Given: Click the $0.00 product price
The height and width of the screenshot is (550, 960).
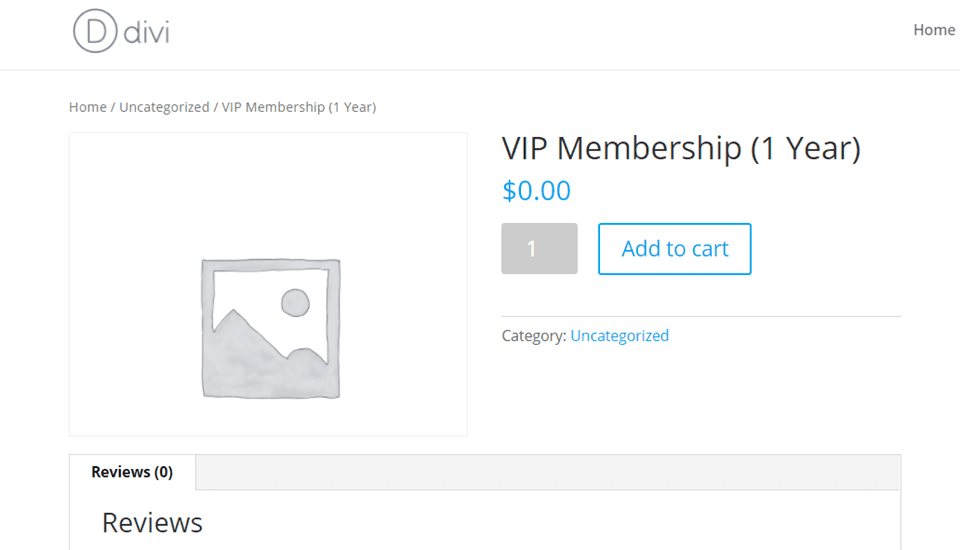Looking at the screenshot, I should [x=537, y=190].
